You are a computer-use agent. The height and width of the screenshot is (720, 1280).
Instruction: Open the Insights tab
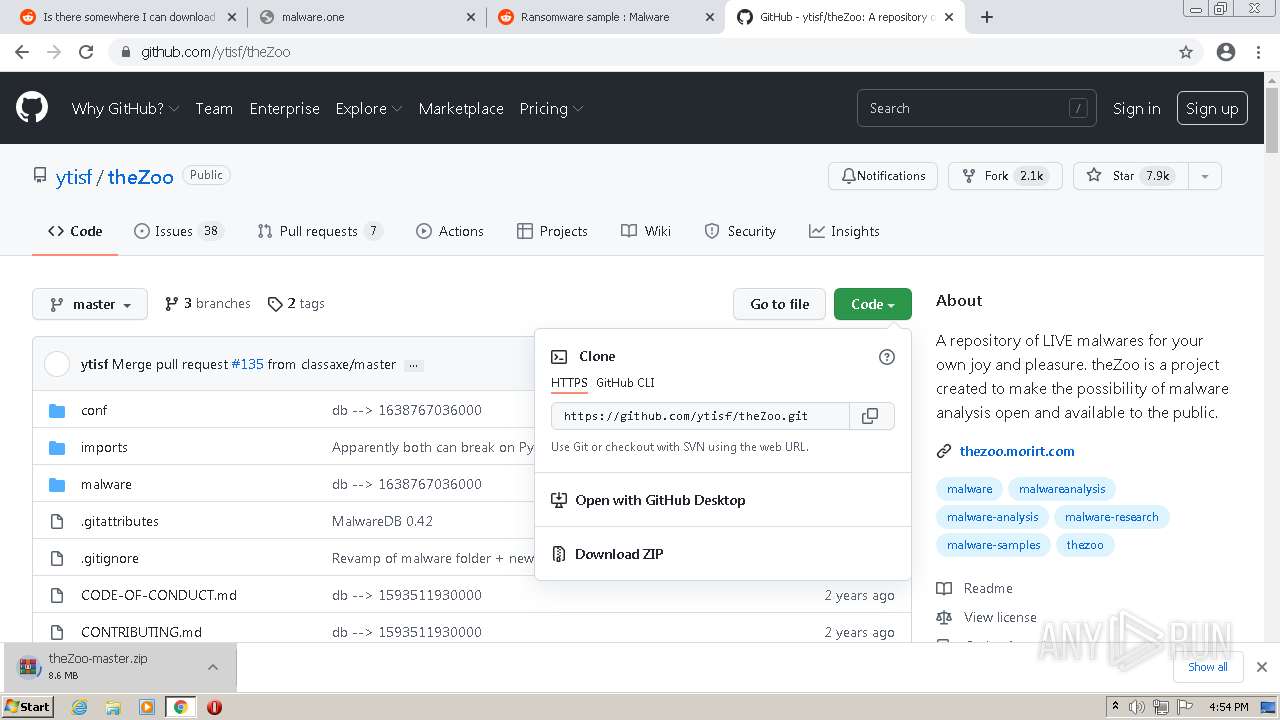pyautogui.click(x=844, y=231)
